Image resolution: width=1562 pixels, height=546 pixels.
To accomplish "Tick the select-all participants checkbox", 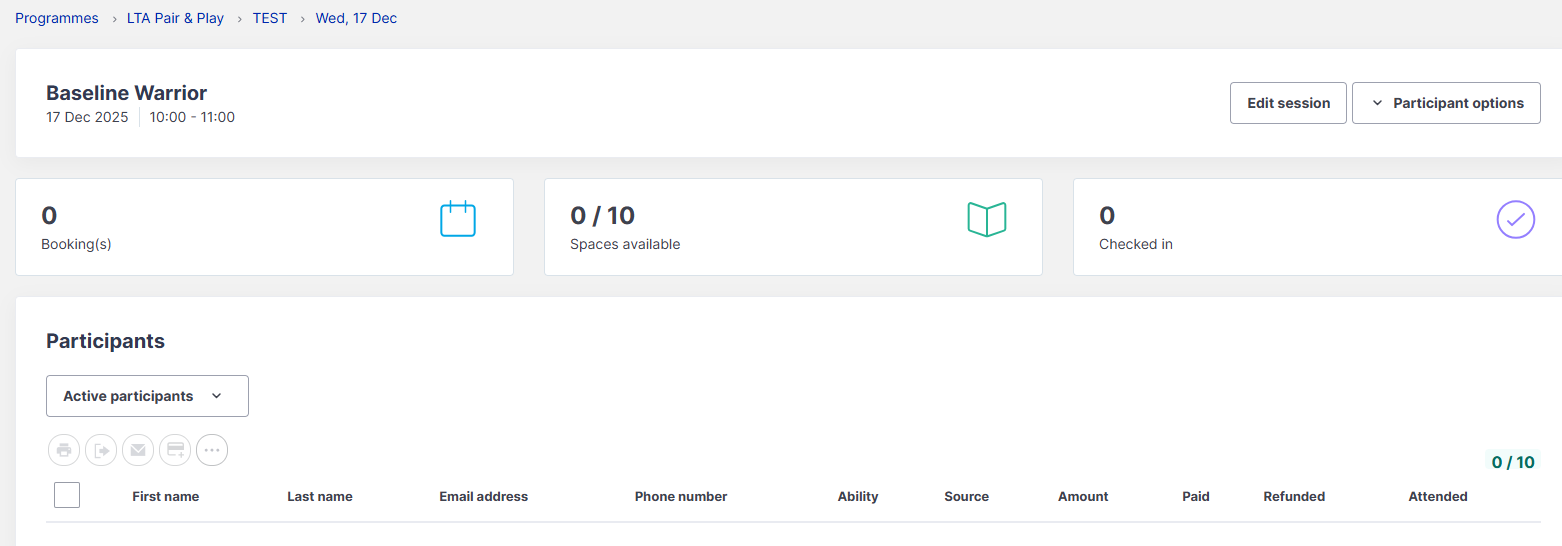I will [x=67, y=495].
